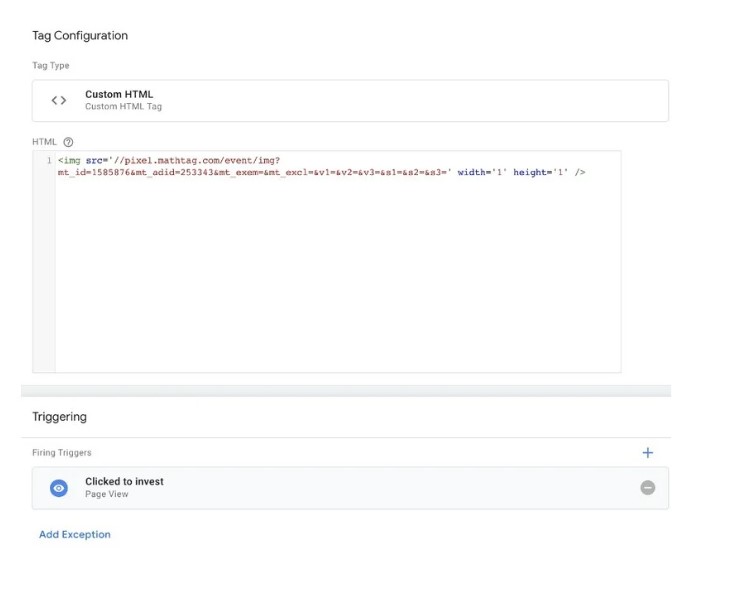Click the Firing Triggers label

pos(62,452)
